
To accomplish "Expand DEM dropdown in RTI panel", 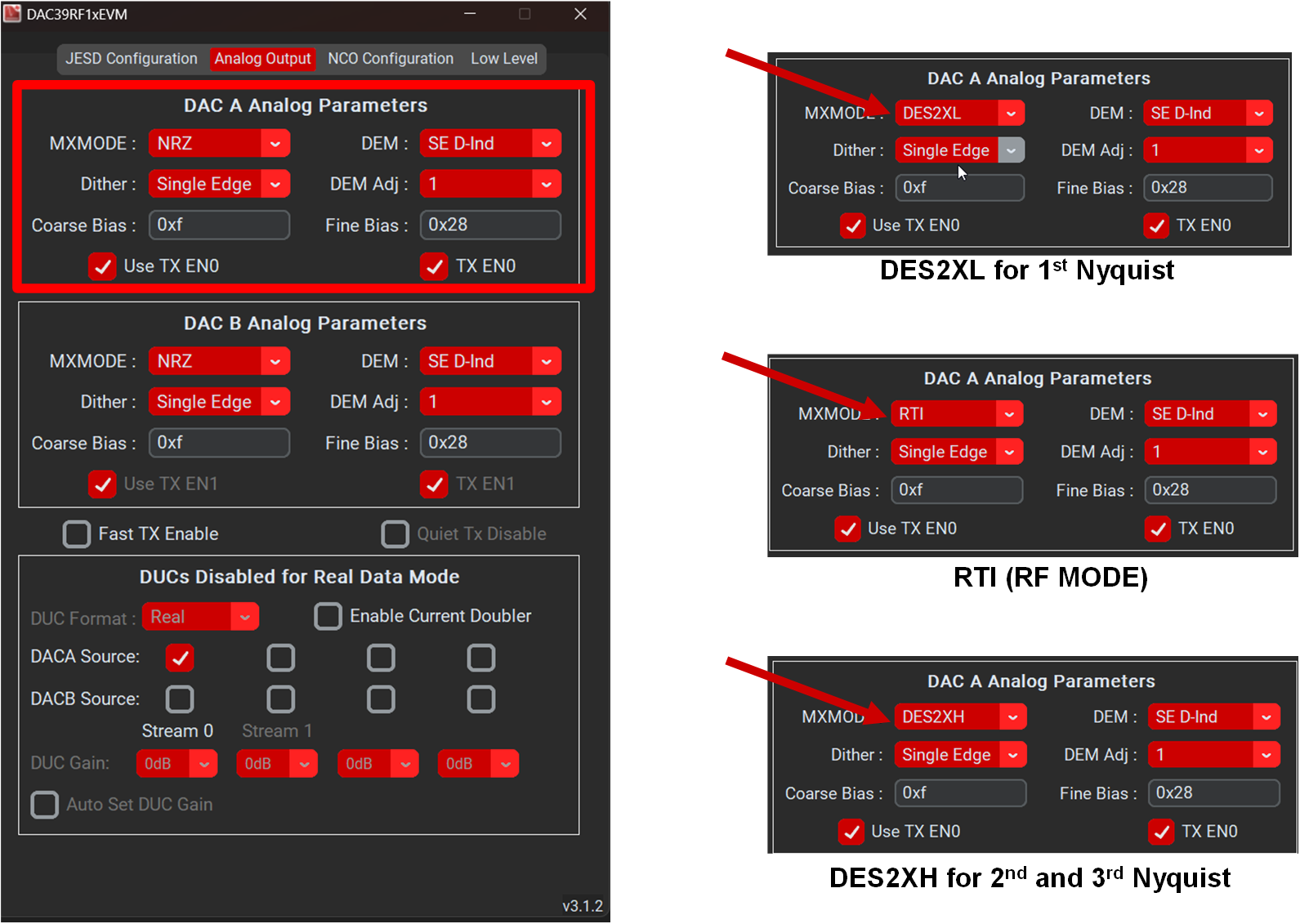I will [1210, 414].
